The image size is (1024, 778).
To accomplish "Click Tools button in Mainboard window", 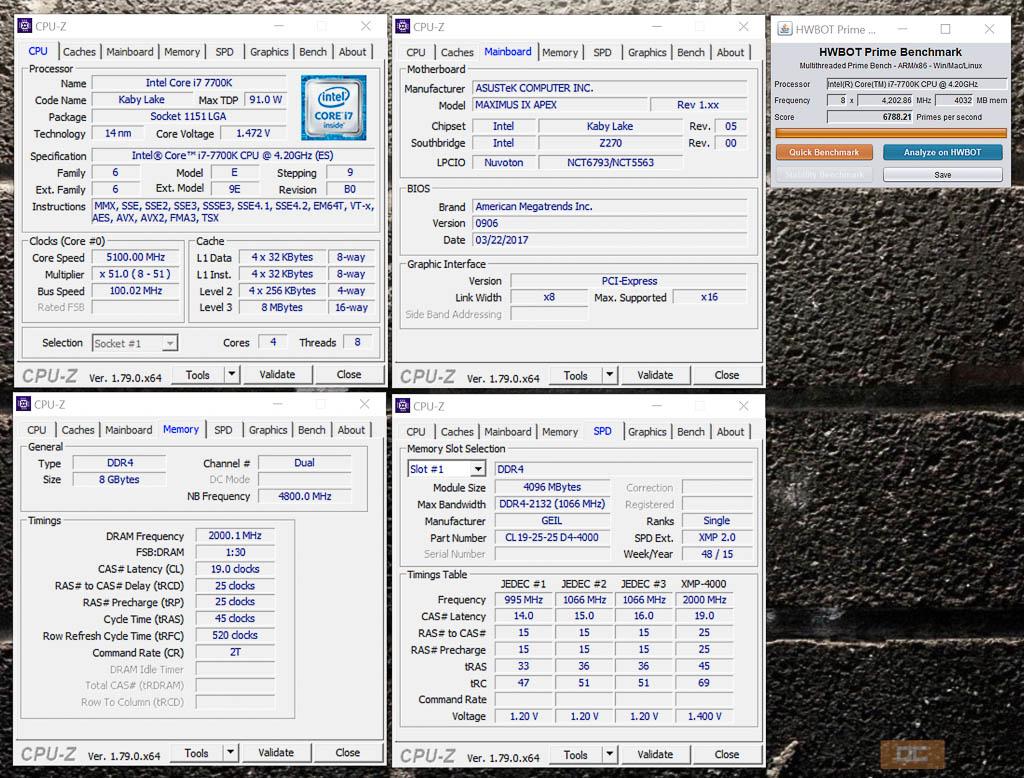I will pyautogui.click(x=575, y=375).
